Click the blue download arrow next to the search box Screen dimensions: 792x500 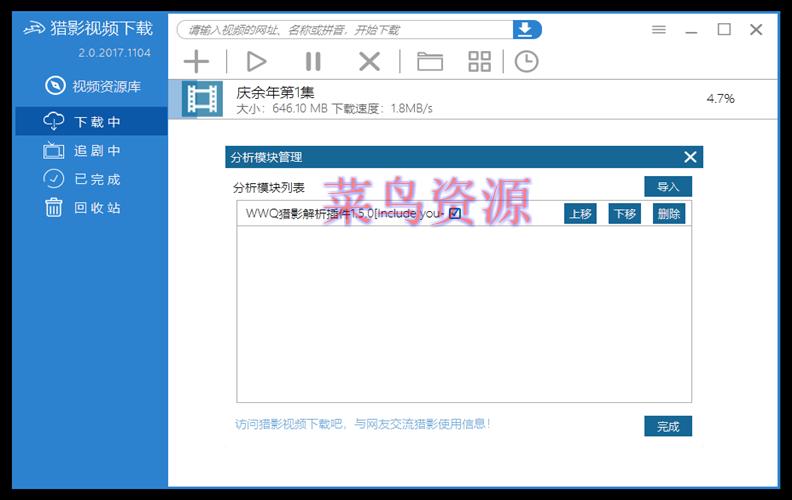(526, 29)
